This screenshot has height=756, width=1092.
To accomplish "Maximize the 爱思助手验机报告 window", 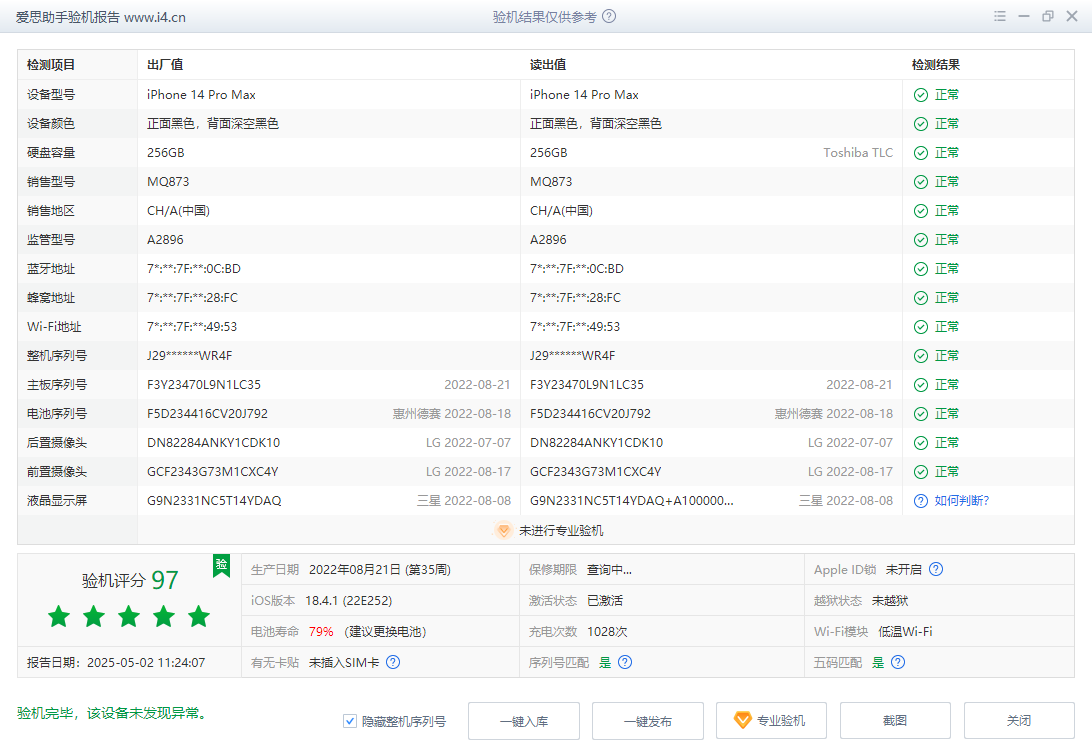I will coord(1047,16).
